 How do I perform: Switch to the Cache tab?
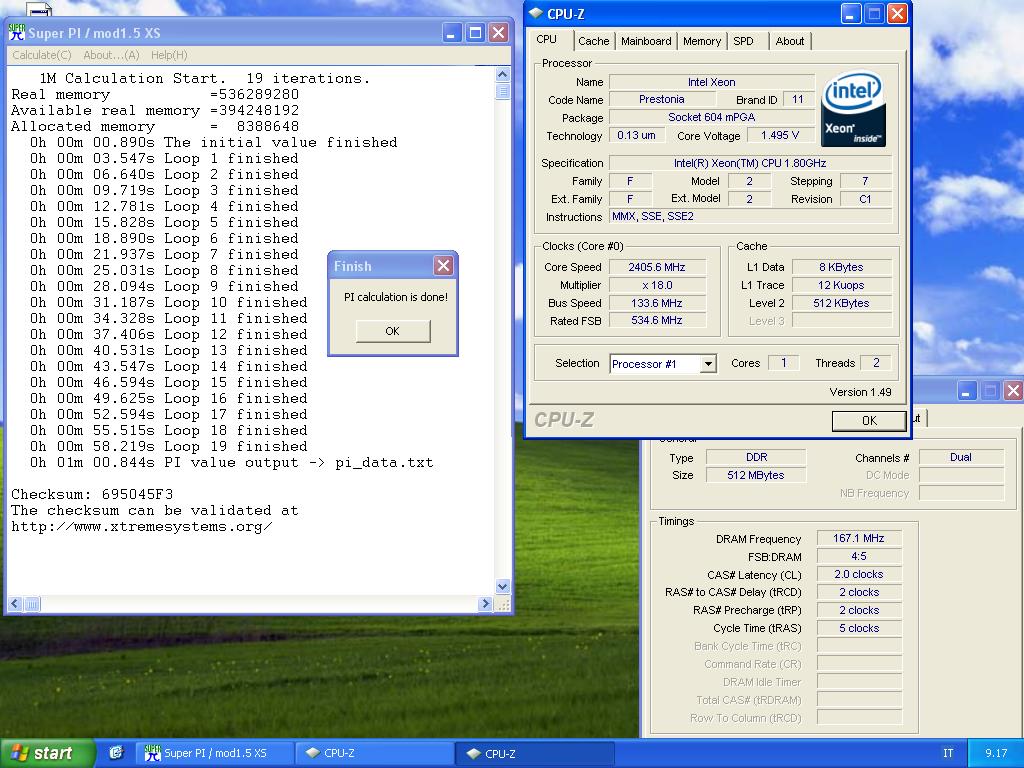click(594, 41)
